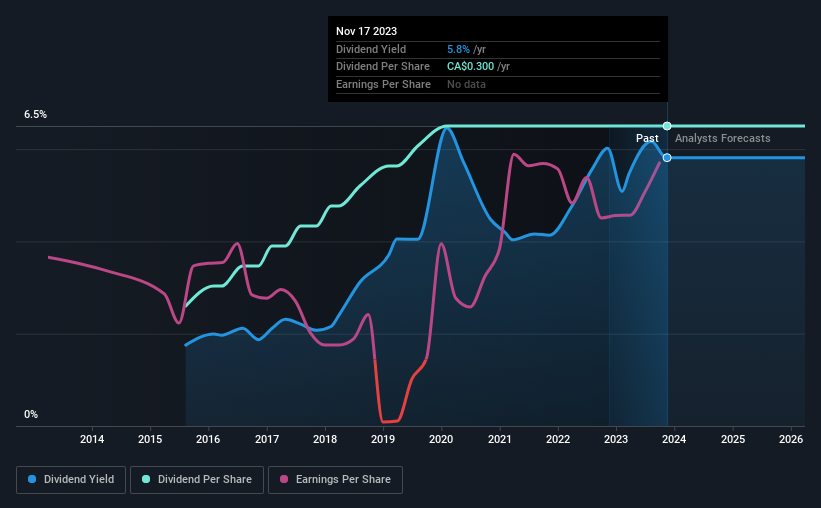Click the 2024 x-axis label
This screenshot has width=821, height=508.
click(674, 439)
